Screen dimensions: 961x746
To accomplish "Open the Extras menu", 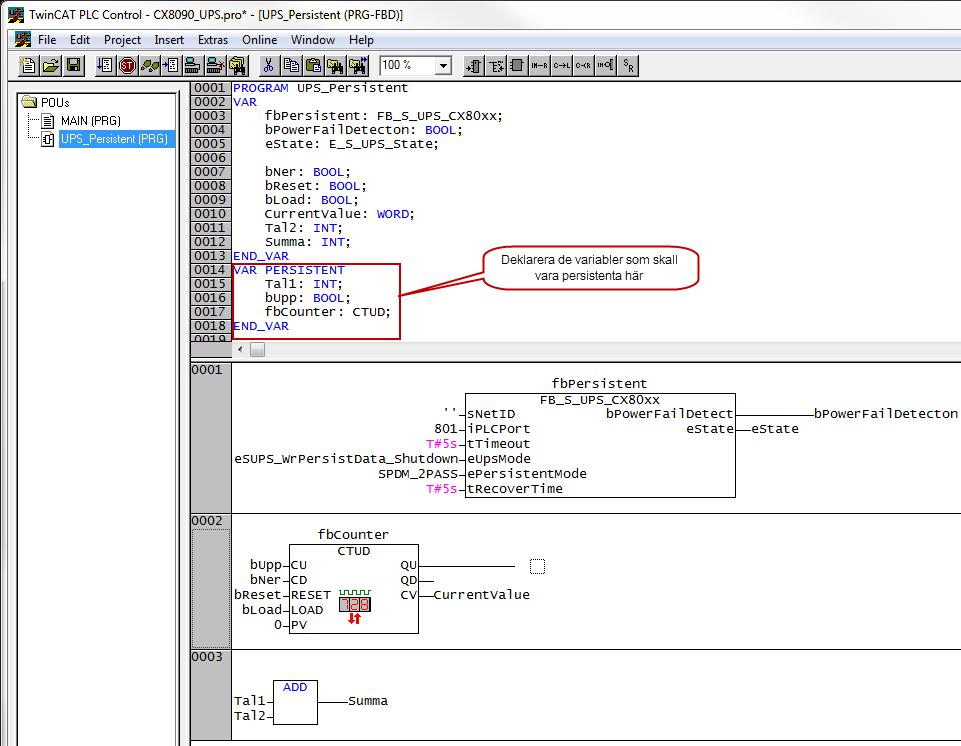I will point(213,40).
